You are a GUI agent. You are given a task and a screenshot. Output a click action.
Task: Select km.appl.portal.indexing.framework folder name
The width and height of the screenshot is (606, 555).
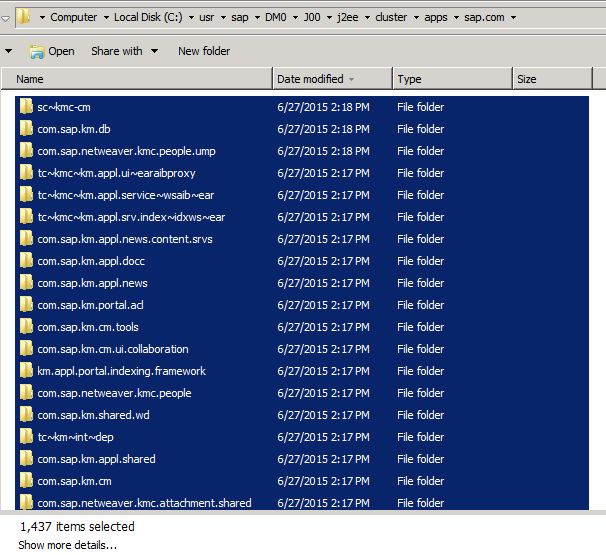click(121, 371)
